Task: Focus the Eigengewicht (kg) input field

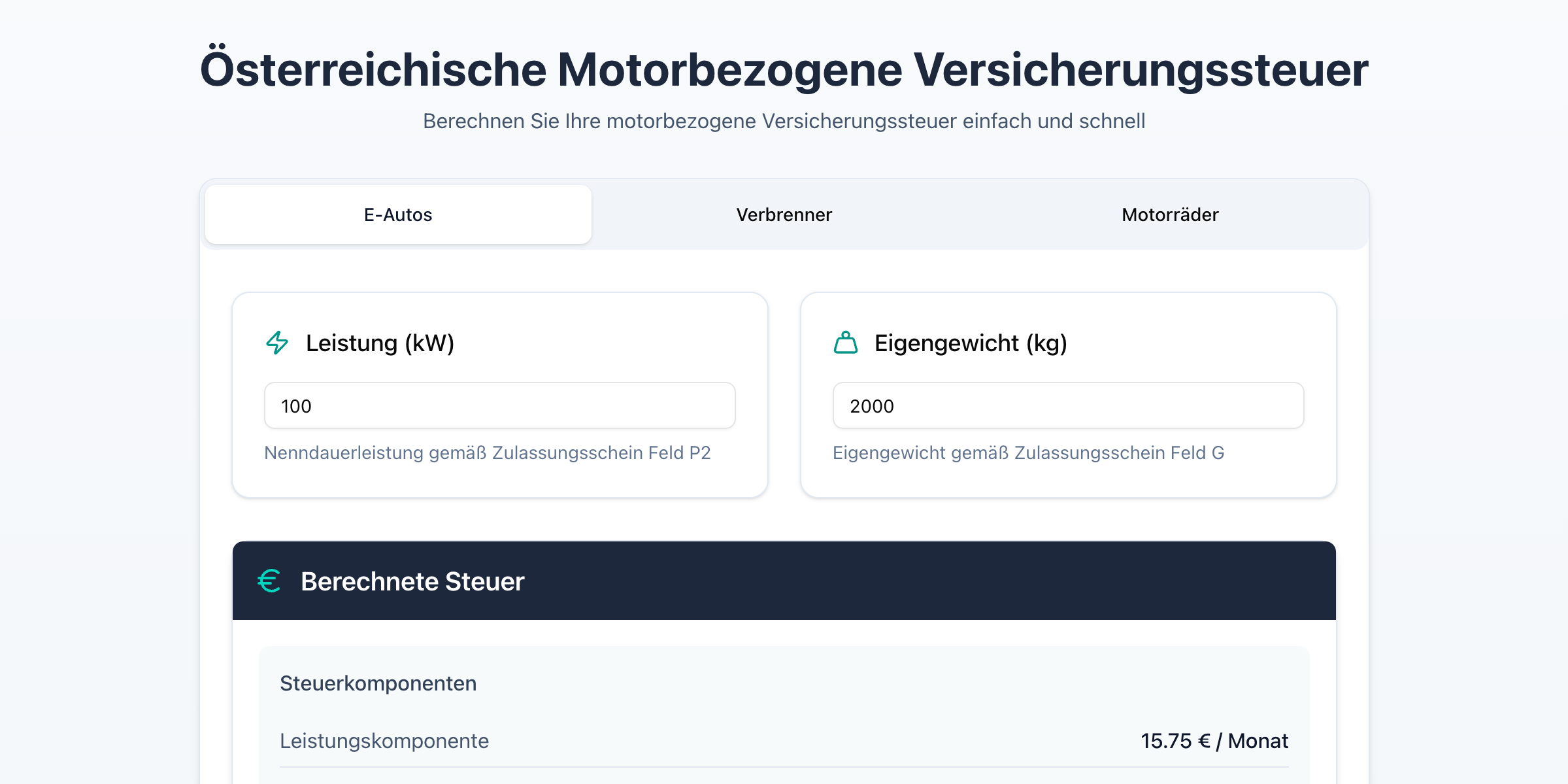Action: tap(1069, 405)
